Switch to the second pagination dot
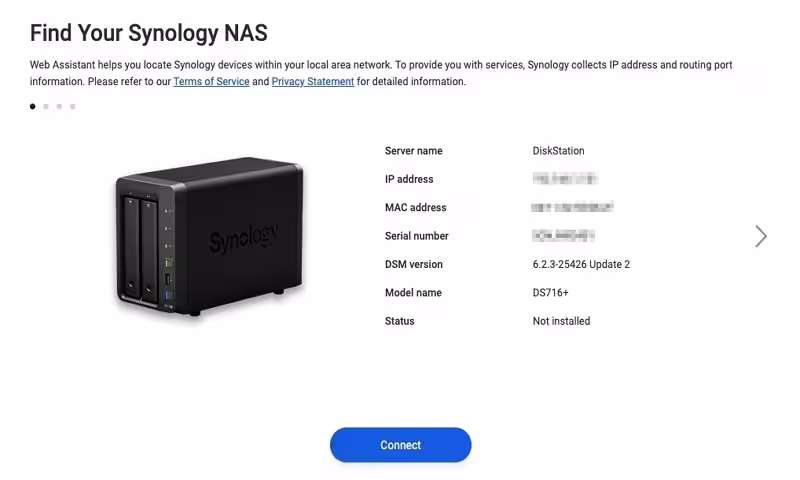 click(x=46, y=106)
